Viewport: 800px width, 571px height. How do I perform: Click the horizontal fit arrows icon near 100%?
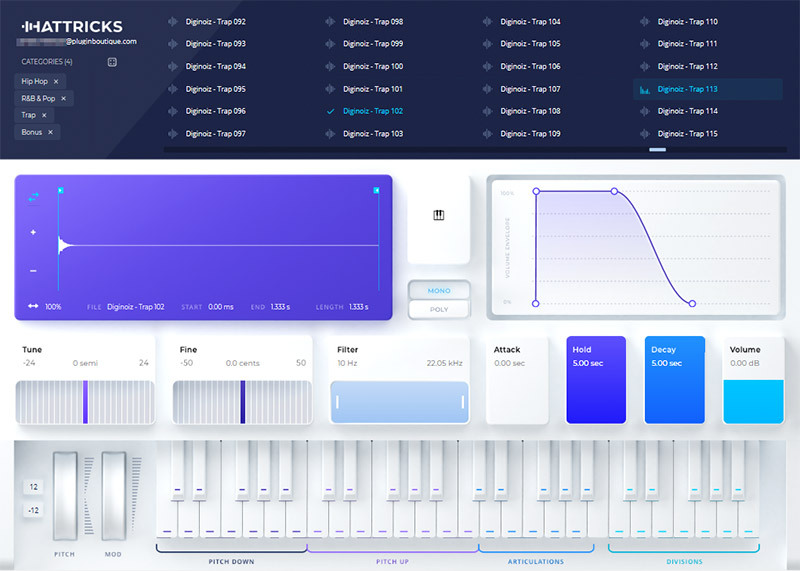33,307
